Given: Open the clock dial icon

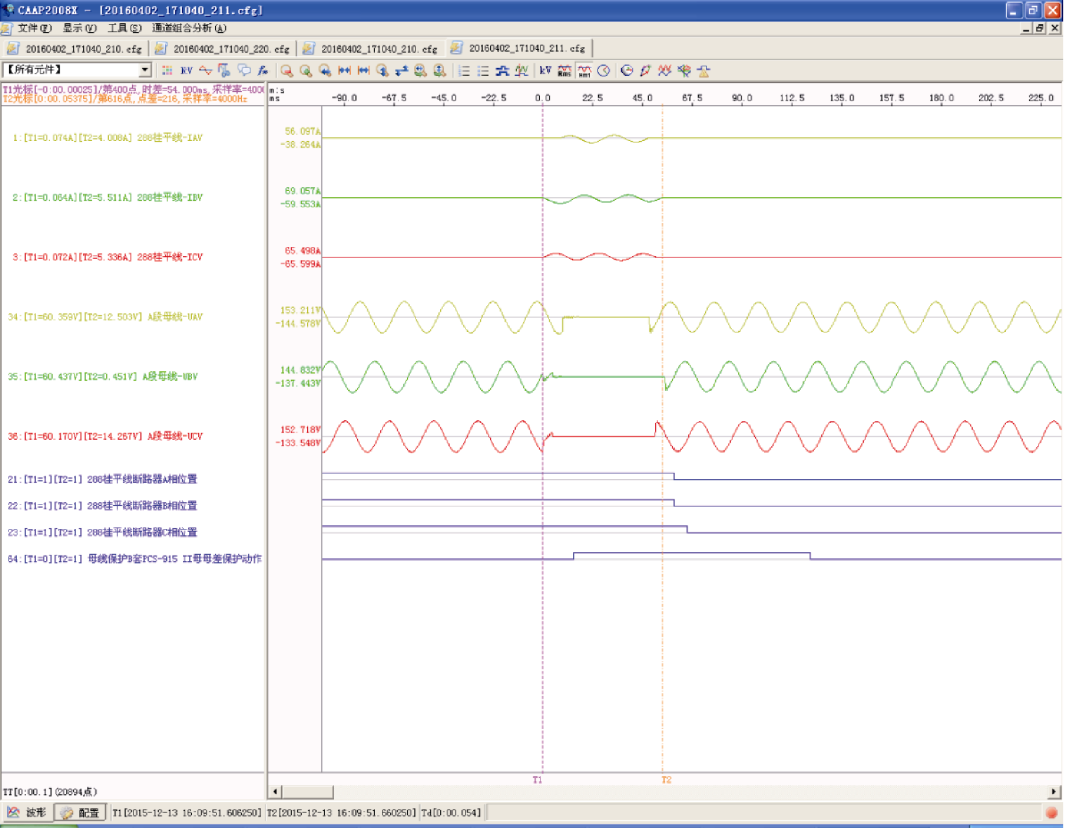Looking at the screenshot, I should click(x=604, y=71).
